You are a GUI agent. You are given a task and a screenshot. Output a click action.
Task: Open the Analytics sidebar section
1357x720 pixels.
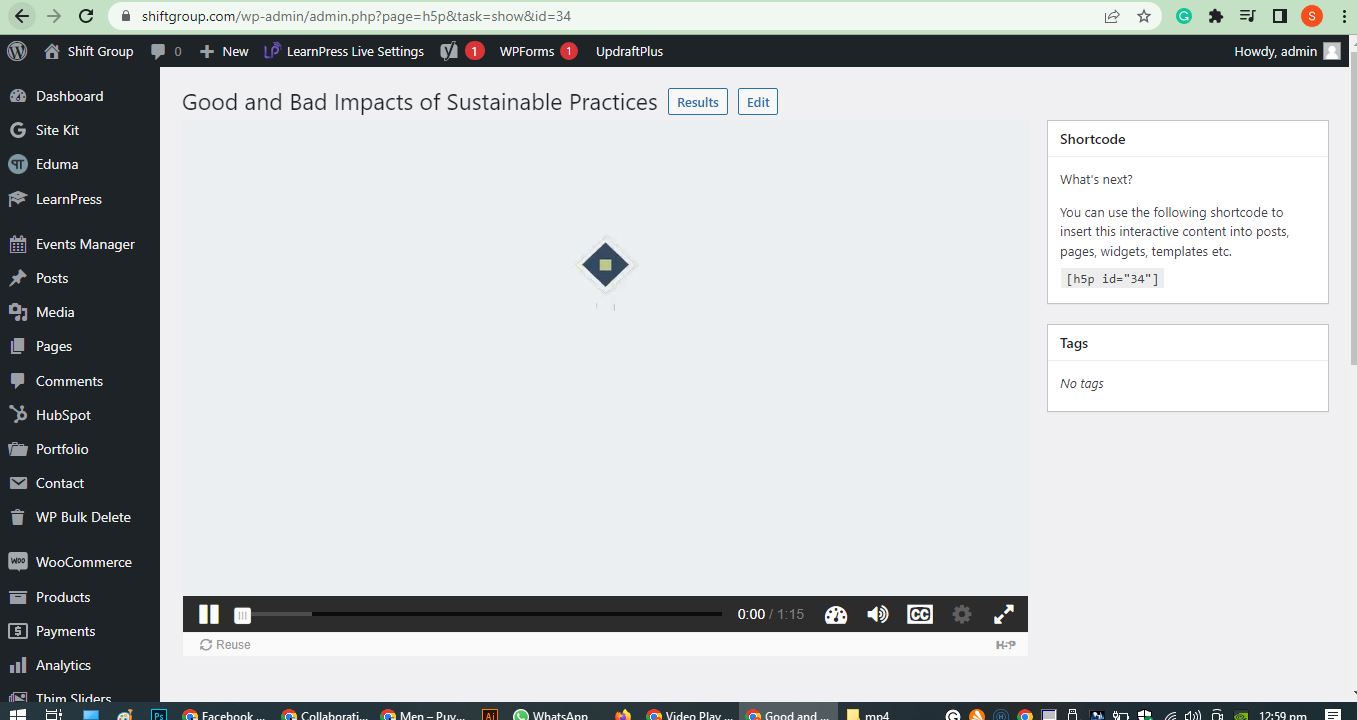64,664
